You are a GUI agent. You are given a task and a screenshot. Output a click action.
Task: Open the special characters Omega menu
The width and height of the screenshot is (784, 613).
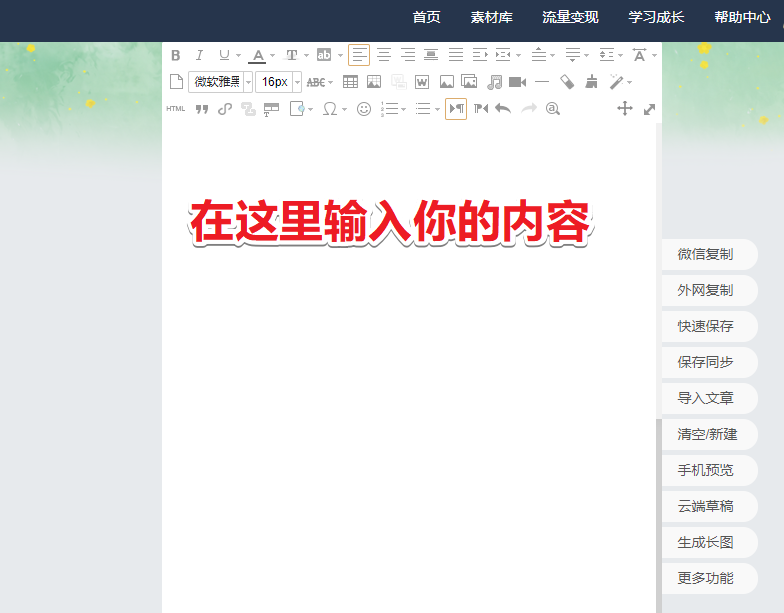pos(330,108)
